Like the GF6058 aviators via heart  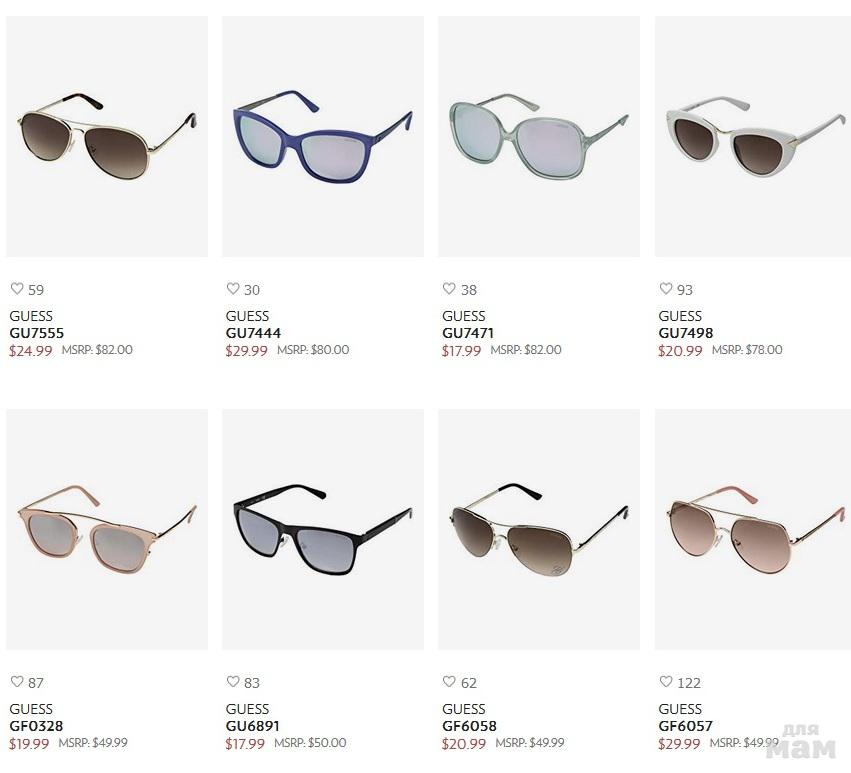(449, 681)
